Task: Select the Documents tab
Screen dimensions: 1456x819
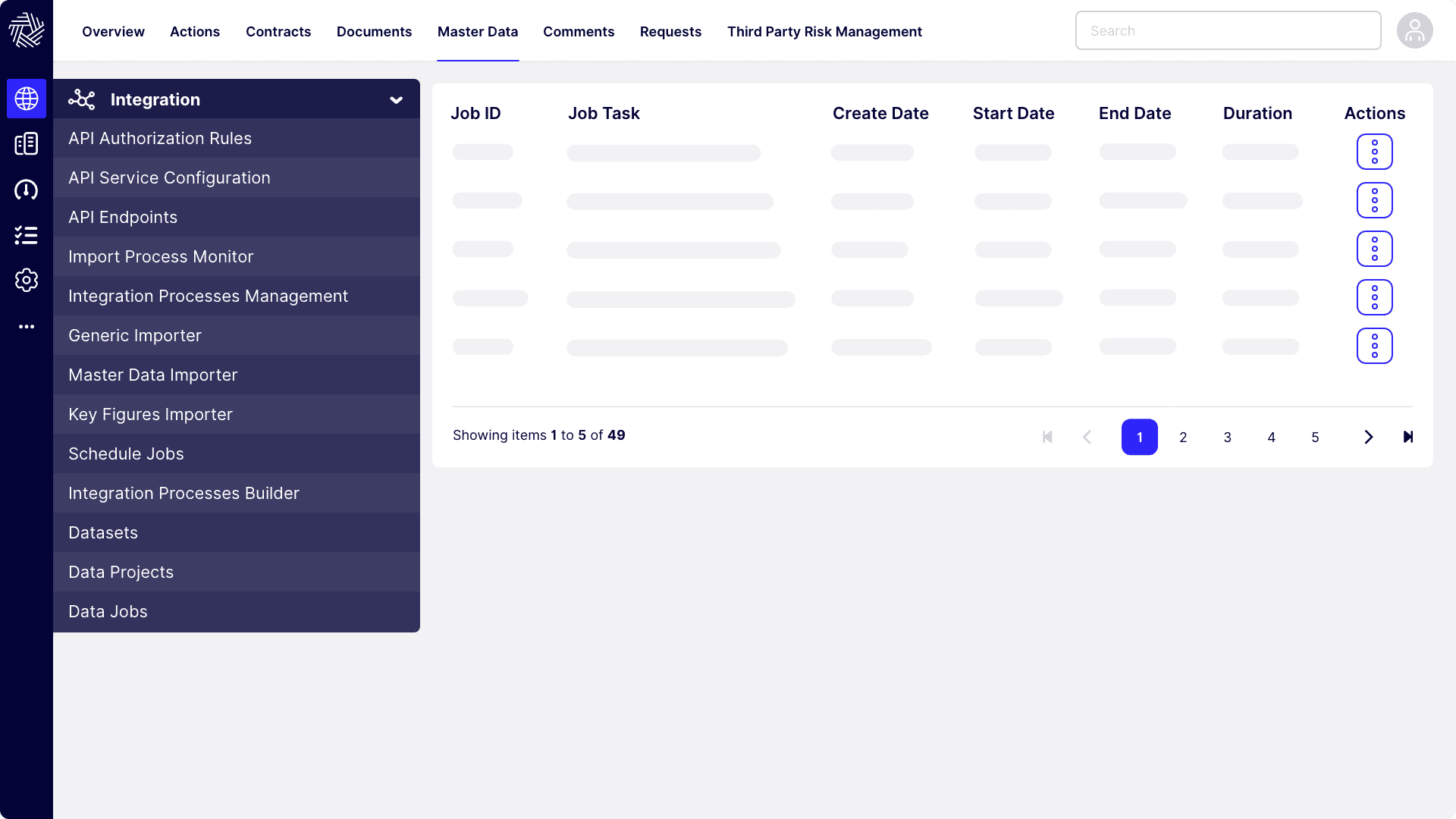Action: coord(374,31)
